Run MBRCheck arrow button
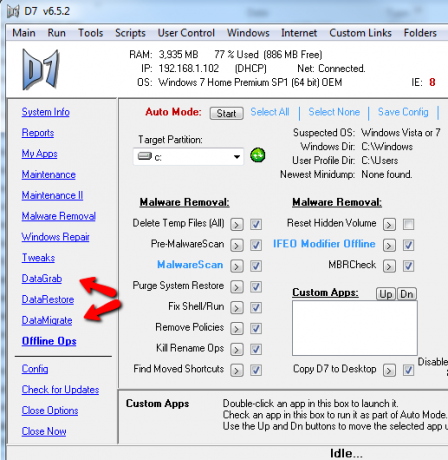The height and width of the screenshot is (460, 448). tap(389, 266)
